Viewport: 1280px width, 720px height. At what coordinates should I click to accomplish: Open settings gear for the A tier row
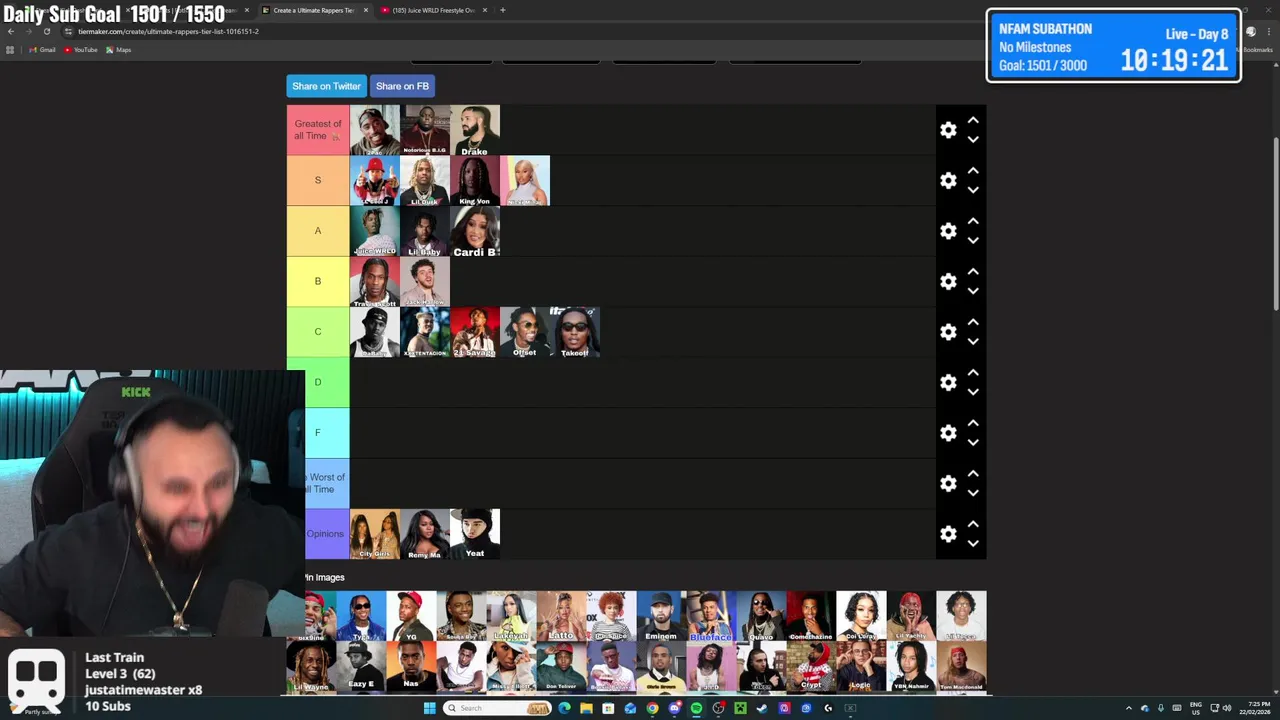click(948, 231)
